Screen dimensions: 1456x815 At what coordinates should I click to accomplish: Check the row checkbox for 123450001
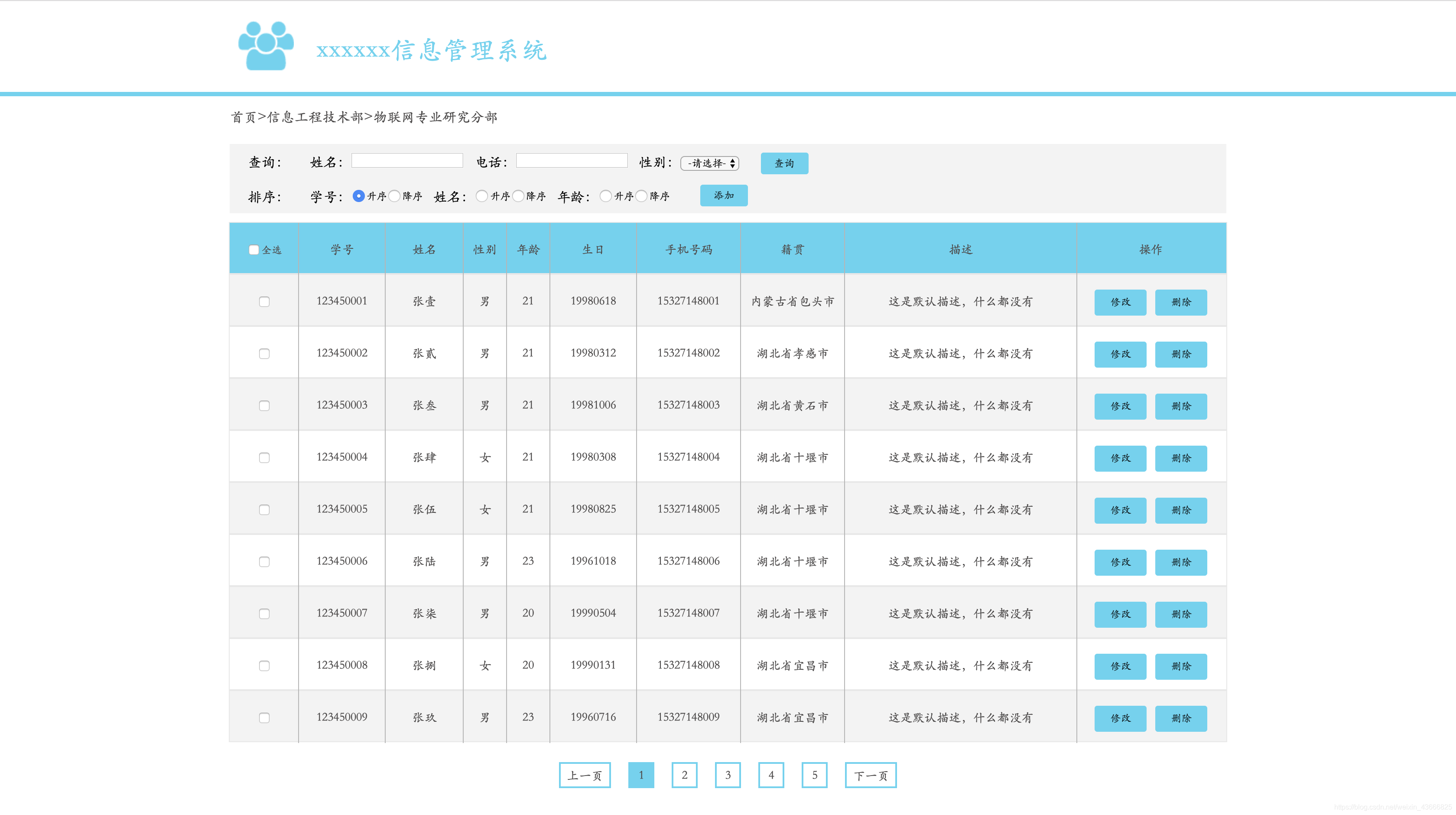coord(264,301)
